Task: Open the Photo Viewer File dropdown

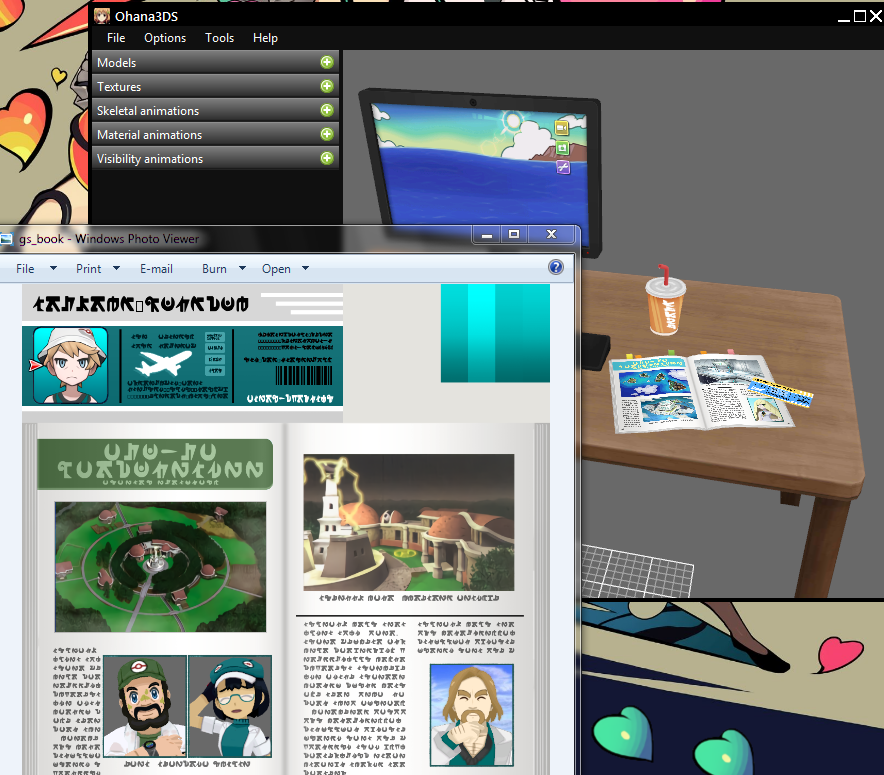Action: pyautogui.click(x=35, y=269)
